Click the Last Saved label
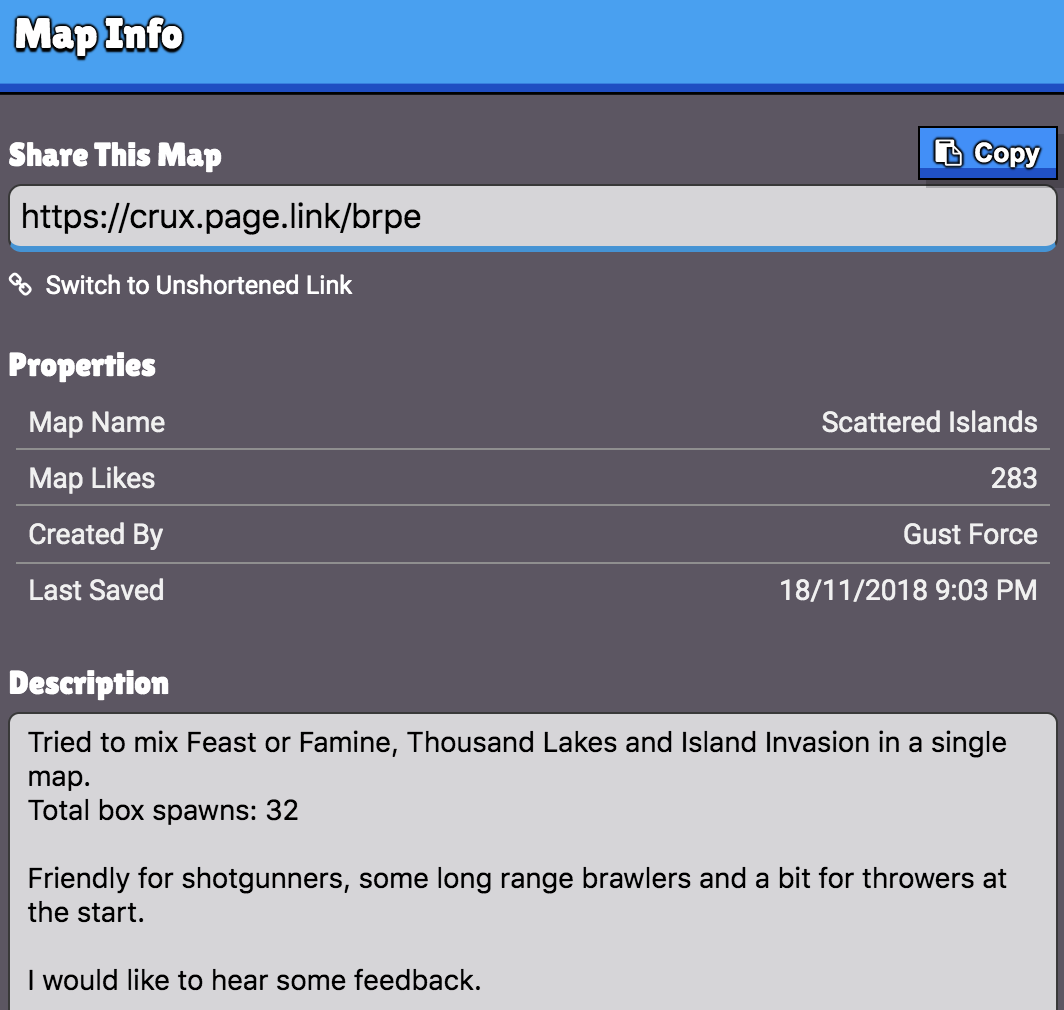The height and width of the screenshot is (1010, 1064). coord(96,591)
